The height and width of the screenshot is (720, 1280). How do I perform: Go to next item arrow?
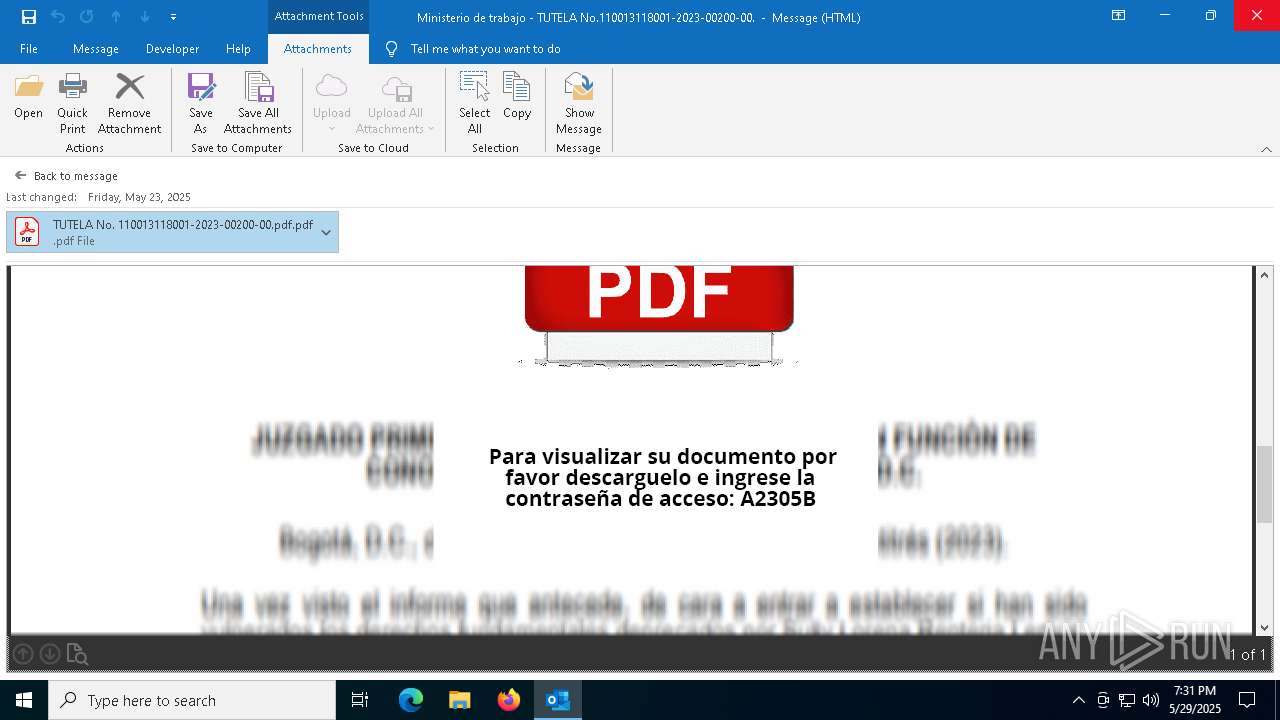(145, 17)
